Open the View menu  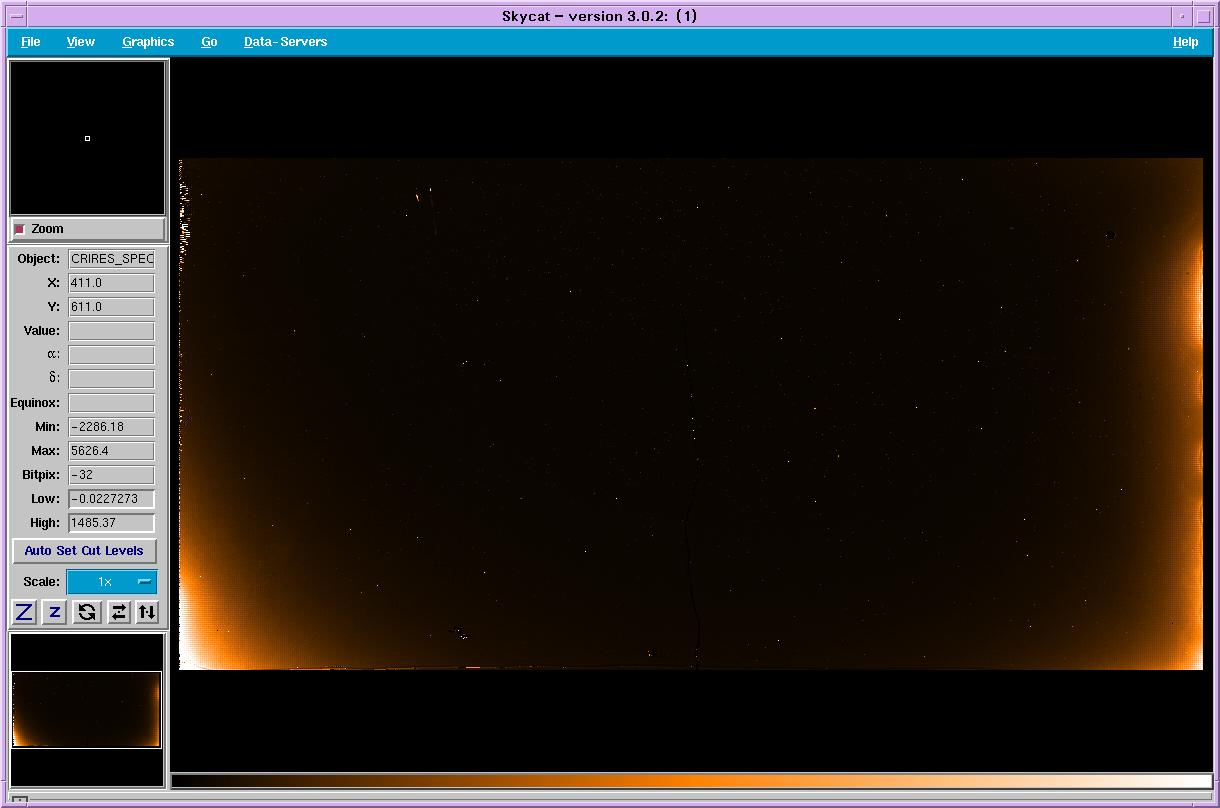pyautogui.click(x=81, y=42)
